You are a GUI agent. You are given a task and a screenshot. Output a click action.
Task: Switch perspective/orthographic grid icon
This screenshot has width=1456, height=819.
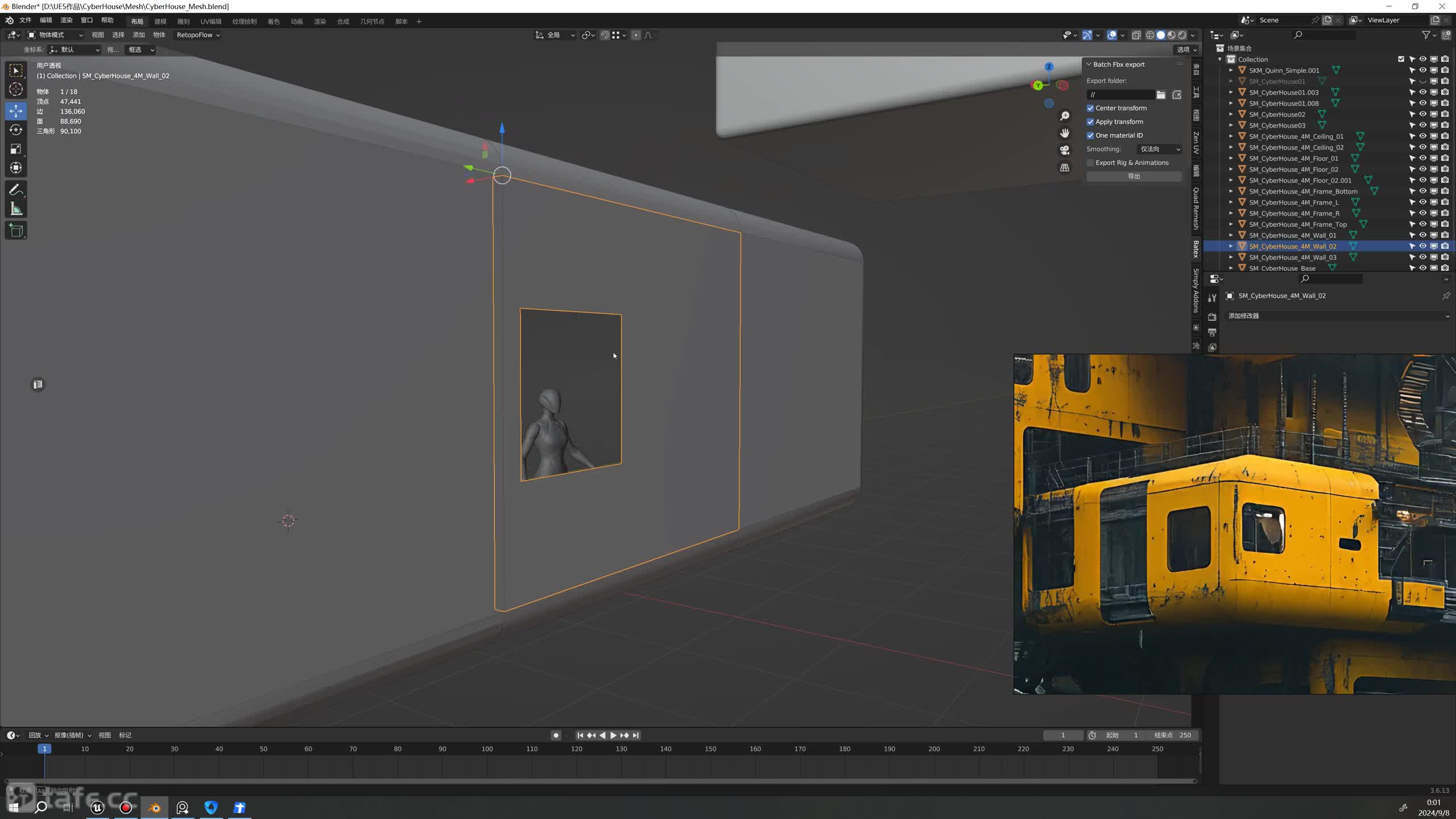click(1065, 168)
